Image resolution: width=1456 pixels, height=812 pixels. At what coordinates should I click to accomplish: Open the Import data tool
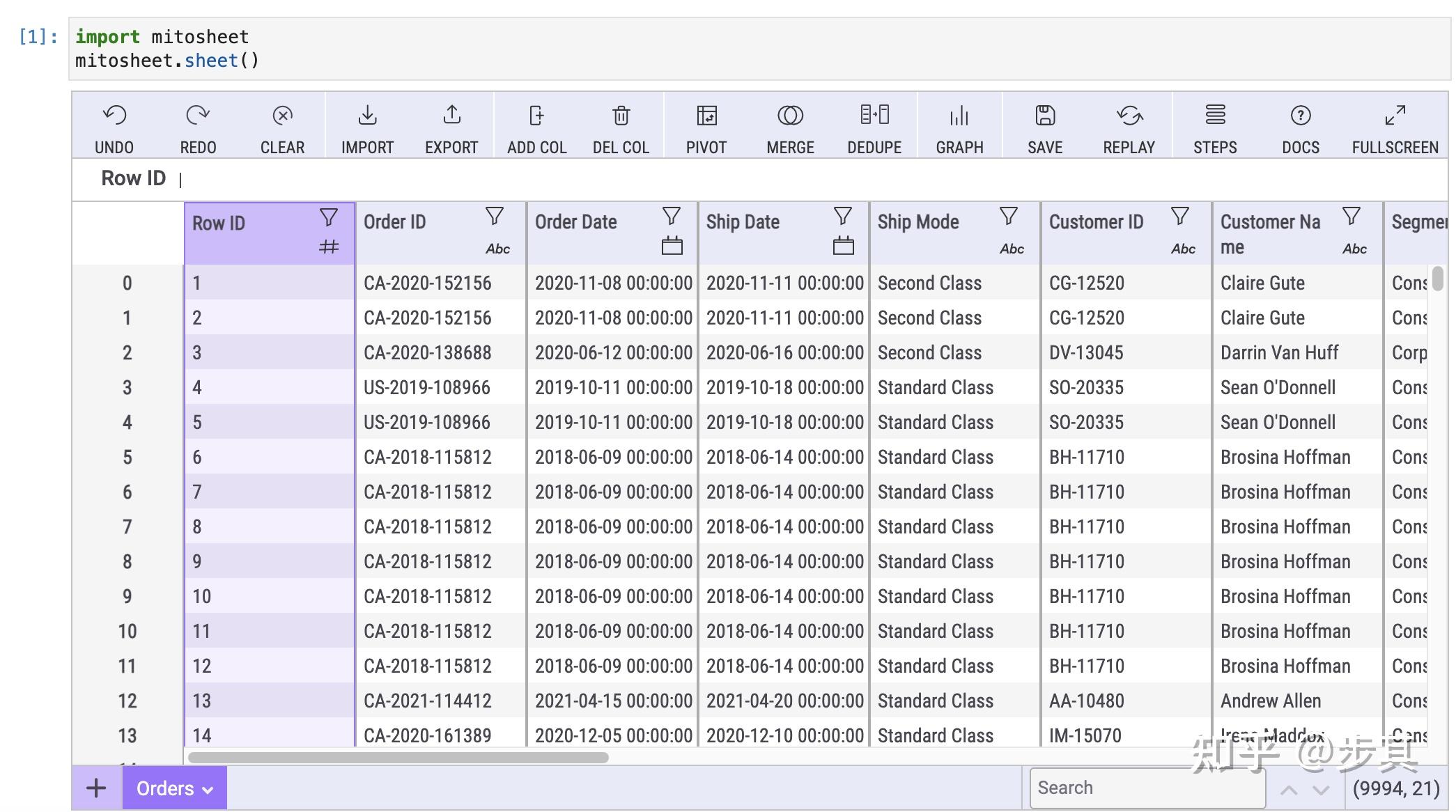[367, 116]
